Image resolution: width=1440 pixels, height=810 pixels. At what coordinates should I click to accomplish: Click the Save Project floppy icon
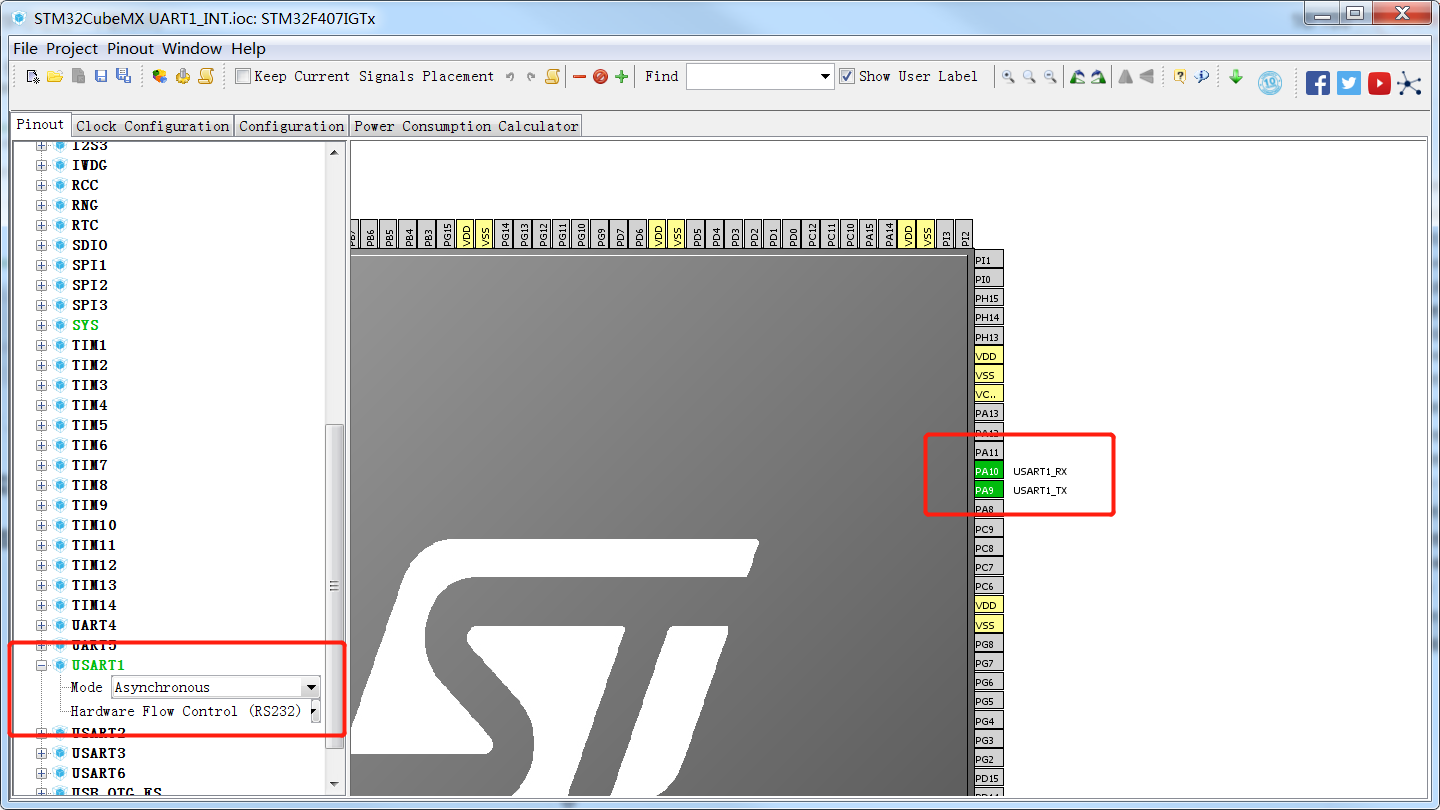coord(100,76)
